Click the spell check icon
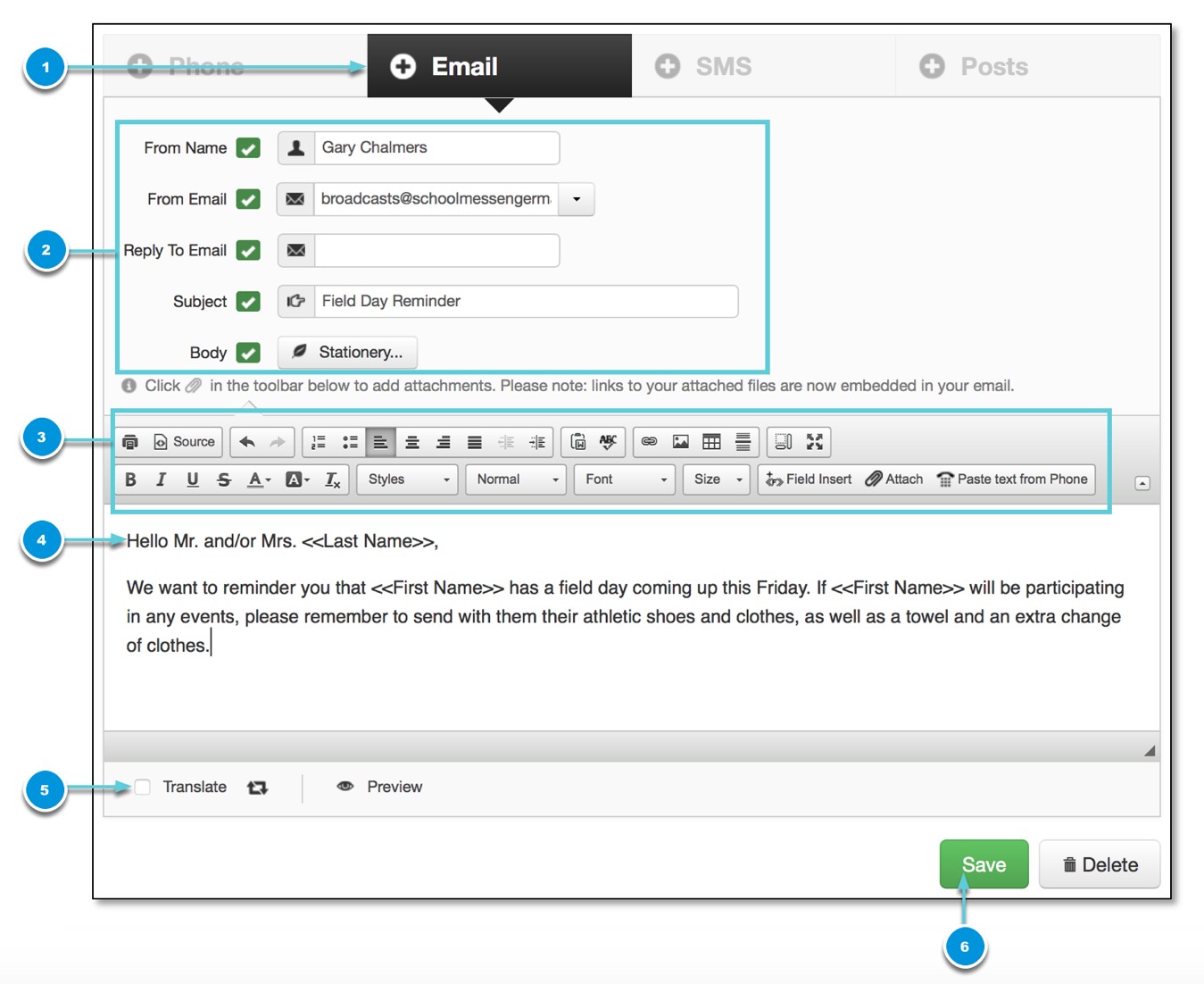Image resolution: width=1204 pixels, height=984 pixels. 608,441
